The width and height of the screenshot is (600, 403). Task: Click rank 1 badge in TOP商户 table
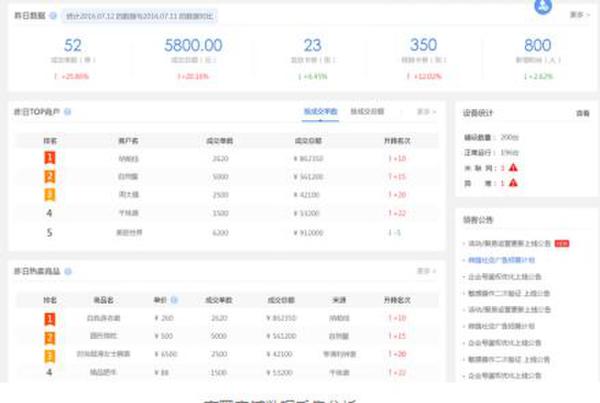click(x=50, y=158)
